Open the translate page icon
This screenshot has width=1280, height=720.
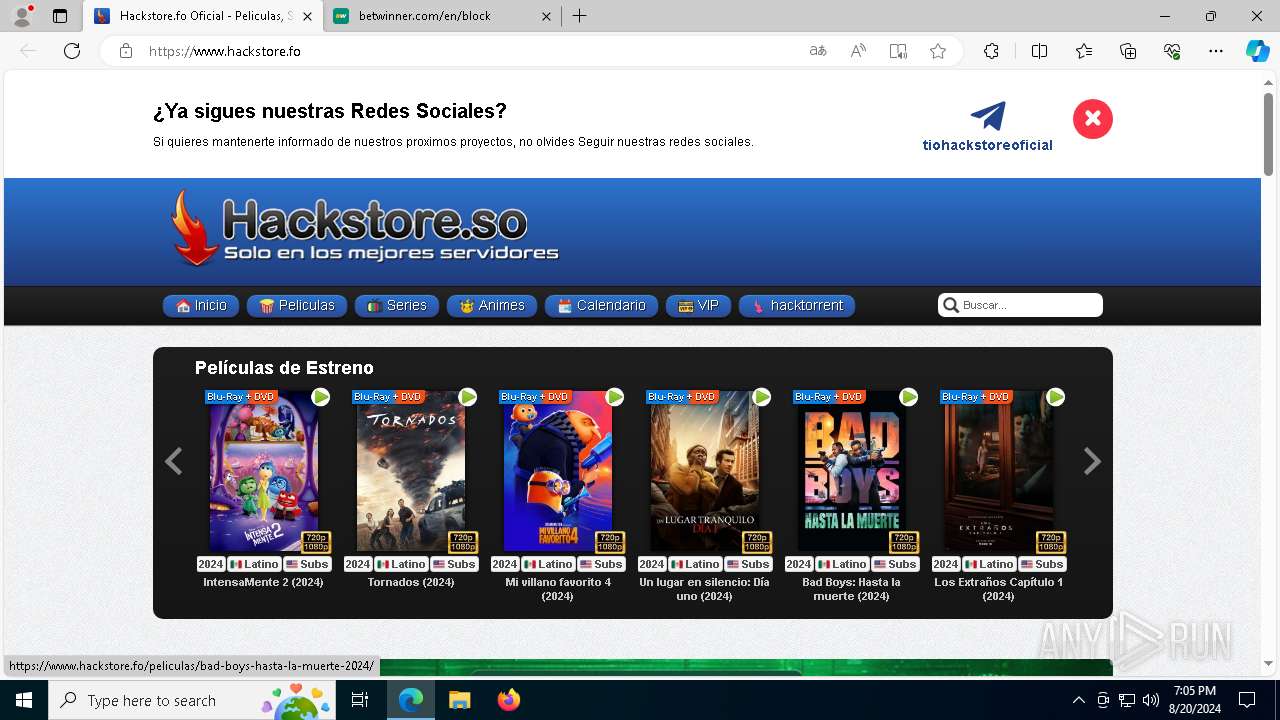pos(818,51)
